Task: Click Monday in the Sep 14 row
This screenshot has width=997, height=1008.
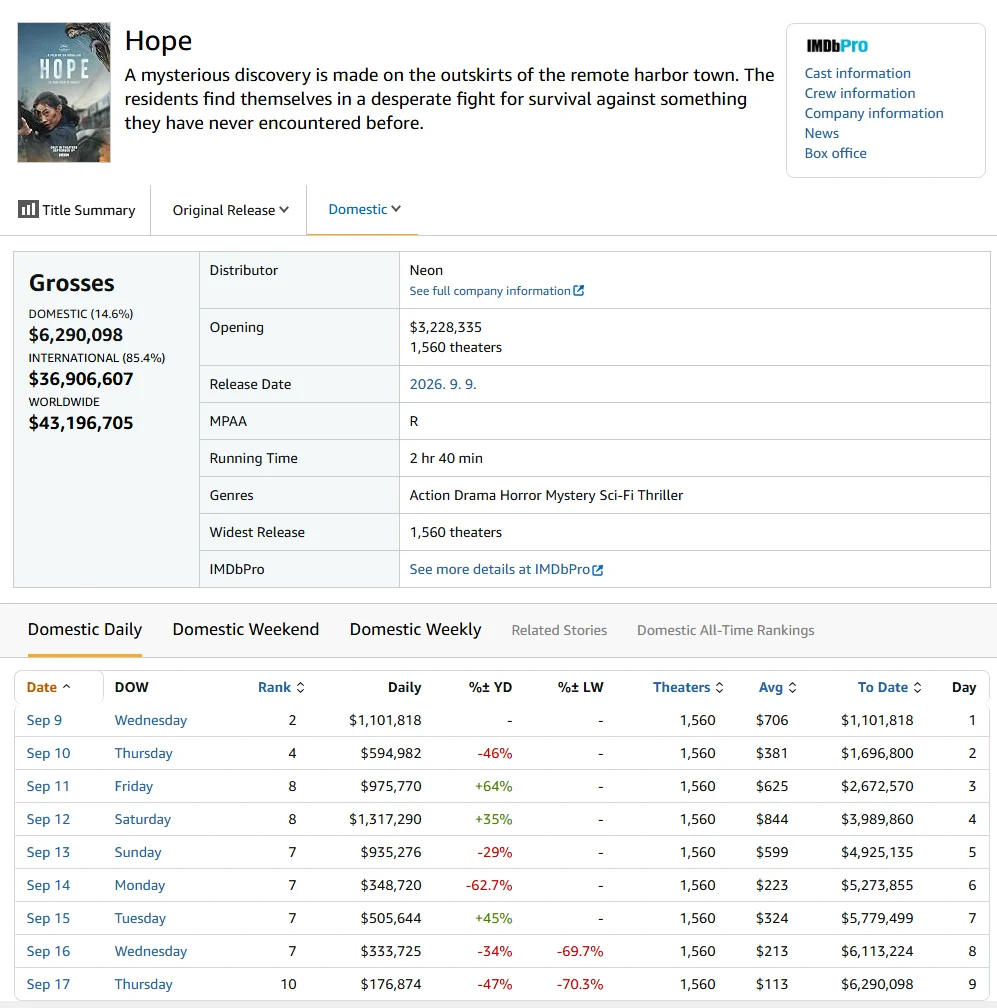Action: (139, 885)
